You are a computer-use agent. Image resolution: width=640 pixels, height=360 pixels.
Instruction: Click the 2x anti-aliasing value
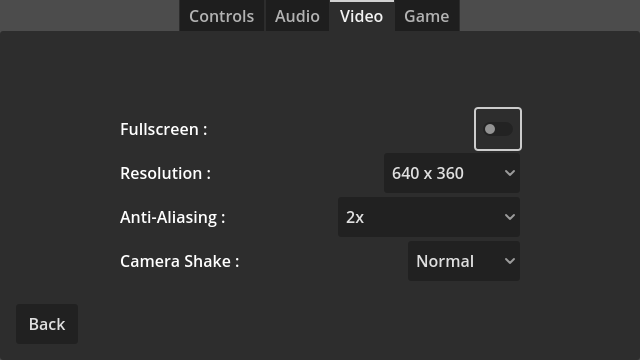tap(355, 218)
